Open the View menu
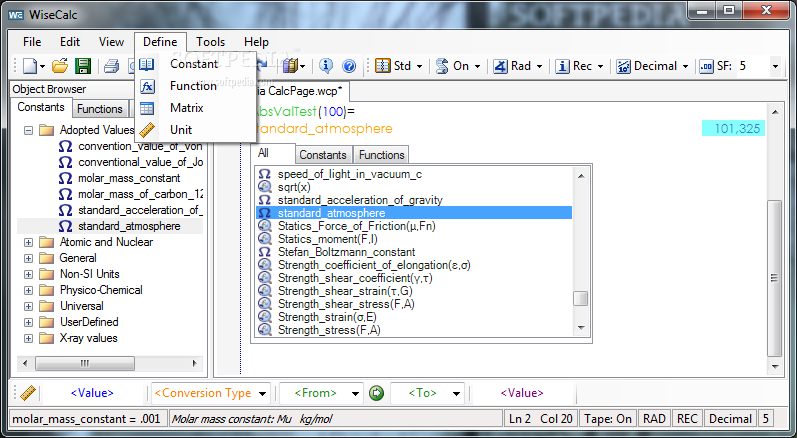This screenshot has height=438, width=797. 111,42
